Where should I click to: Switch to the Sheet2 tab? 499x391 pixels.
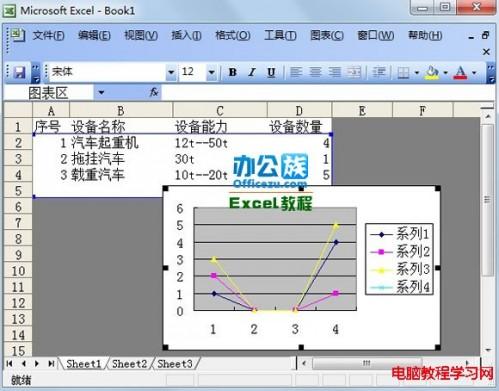(x=129, y=364)
